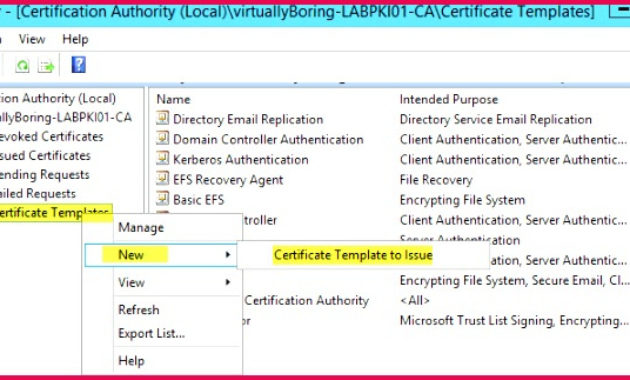Image resolution: width=630 pixels, height=380 pixels.
Task: Click the blue Help toolbar icon
Action: pyautogui.click(x=78, y=65)
